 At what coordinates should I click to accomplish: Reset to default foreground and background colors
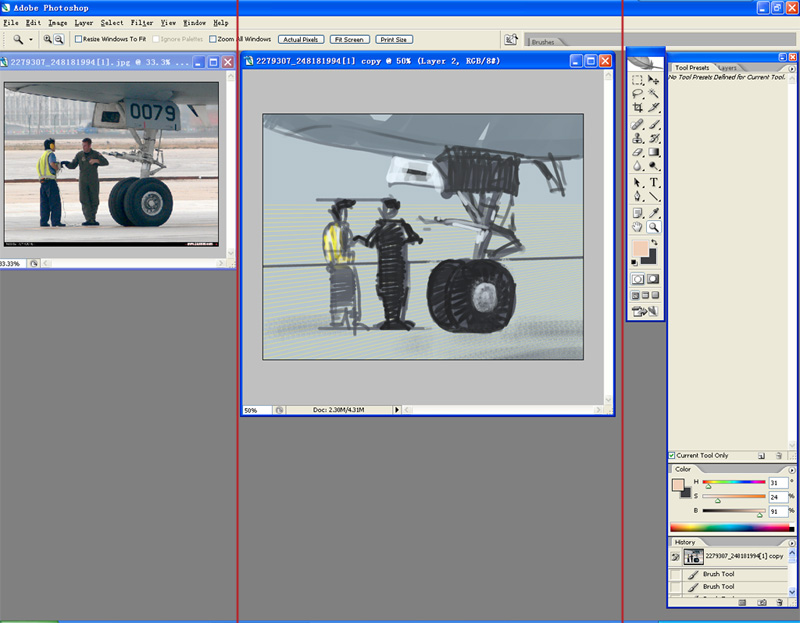[x=634, y=262]
